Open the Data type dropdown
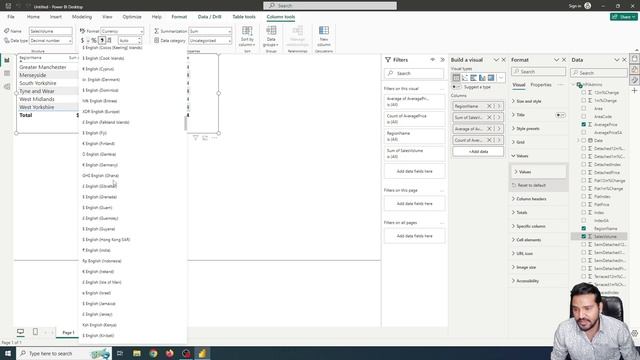This screenshot has height=360, width=640. pyautogui.click(x=51, y=41)
